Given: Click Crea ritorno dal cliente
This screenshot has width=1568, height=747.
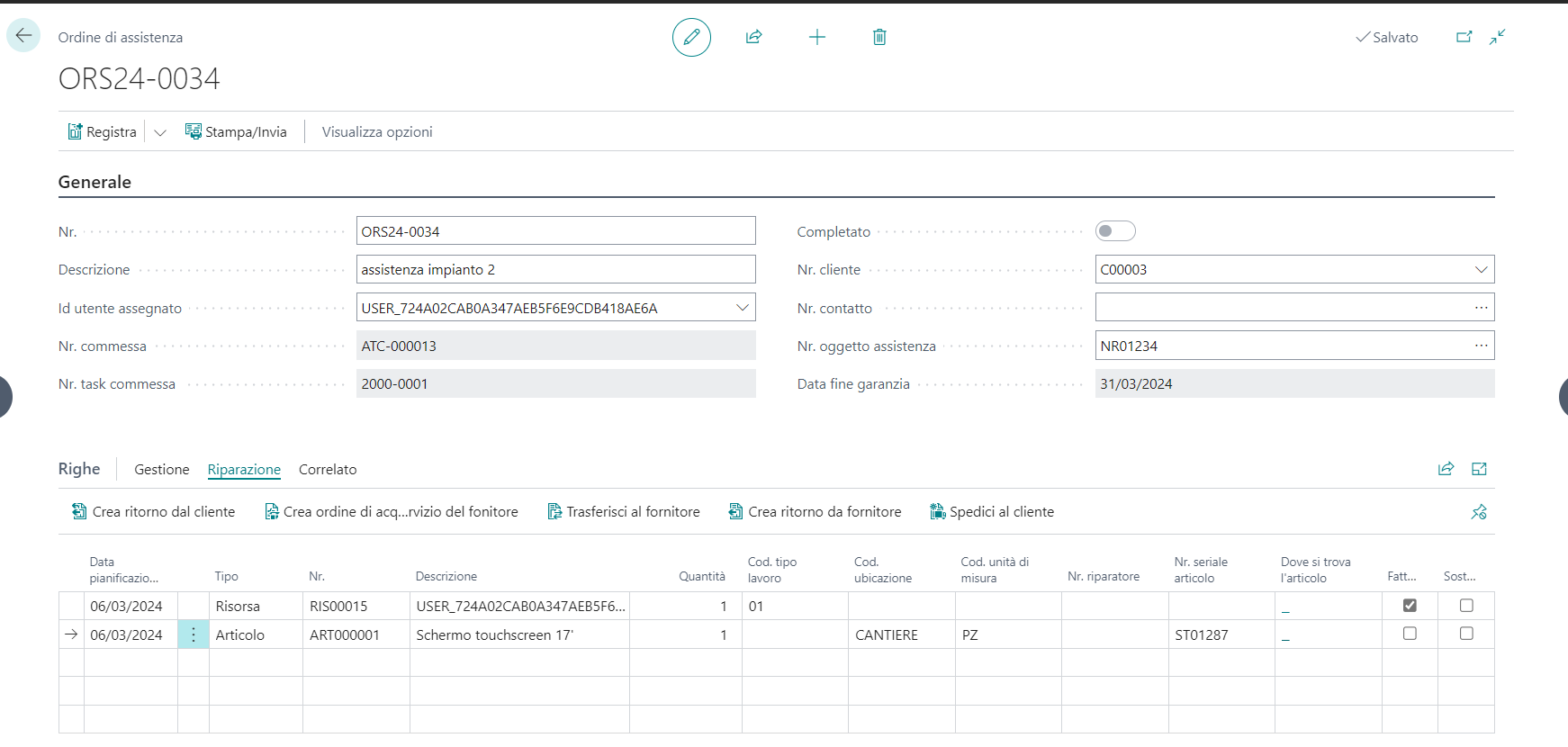Looking at the screenshot, I should click(153, 511).
